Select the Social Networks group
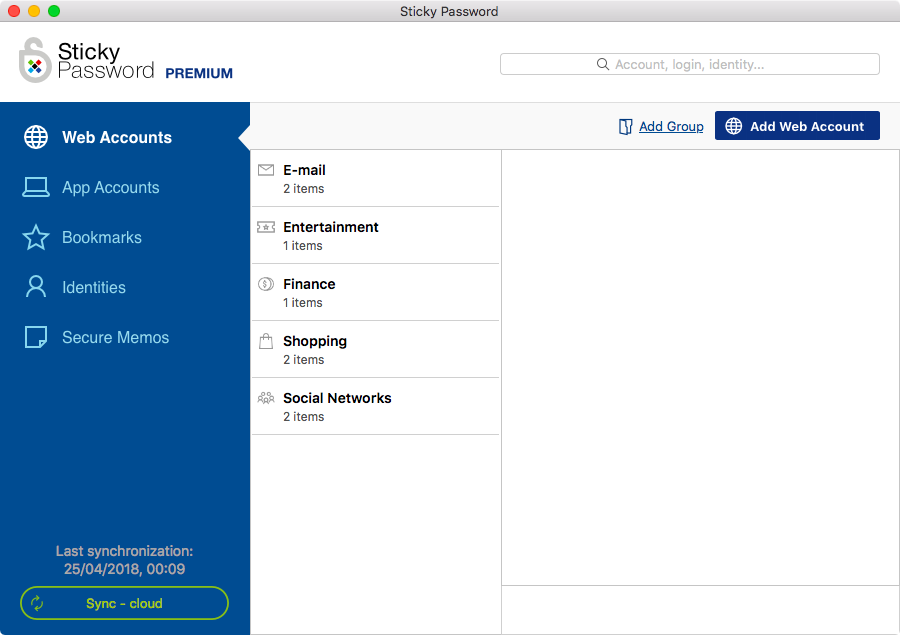900x635 pixels. (x=375, y=406)
